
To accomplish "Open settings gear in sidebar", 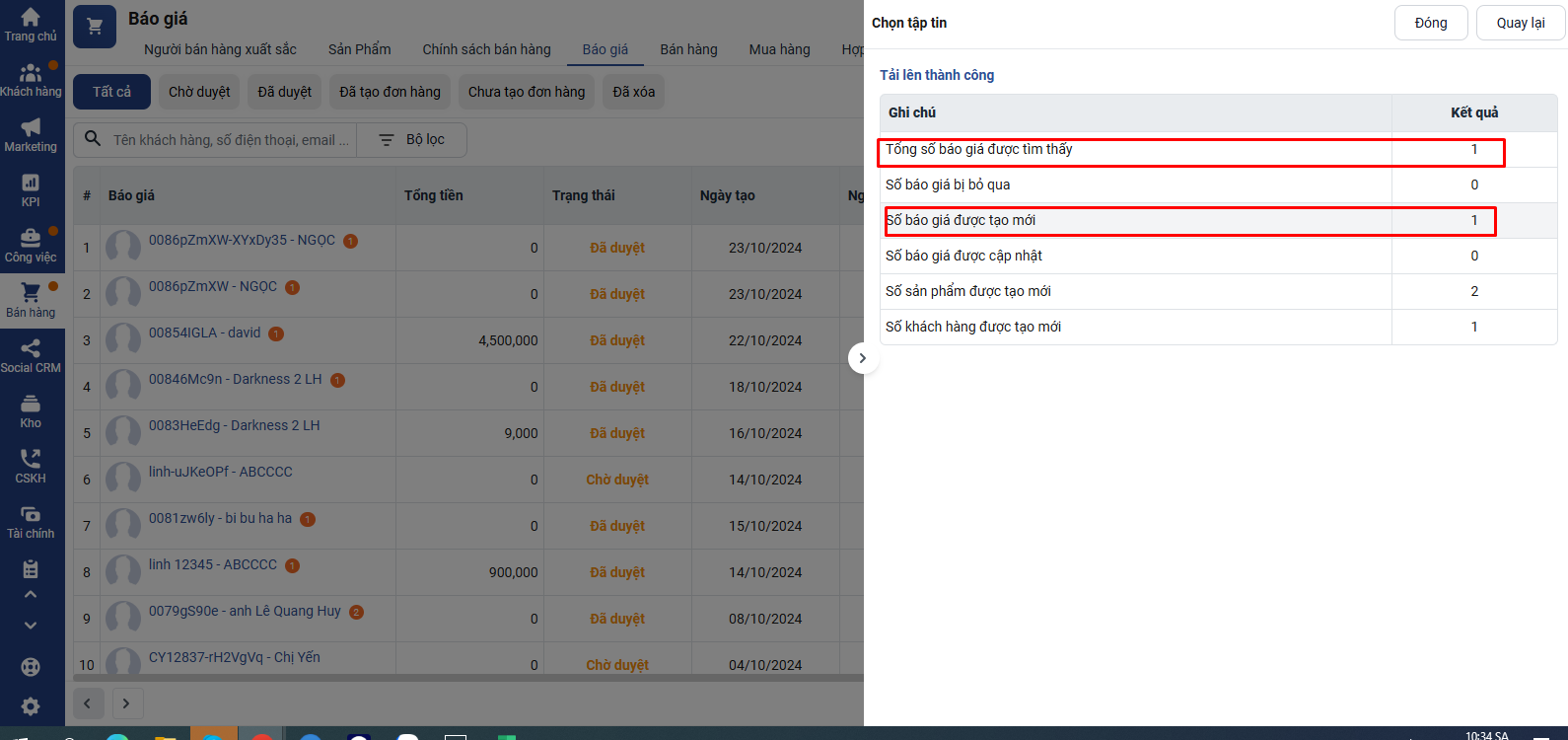I will pyautogui.click(x=31, y=706).
